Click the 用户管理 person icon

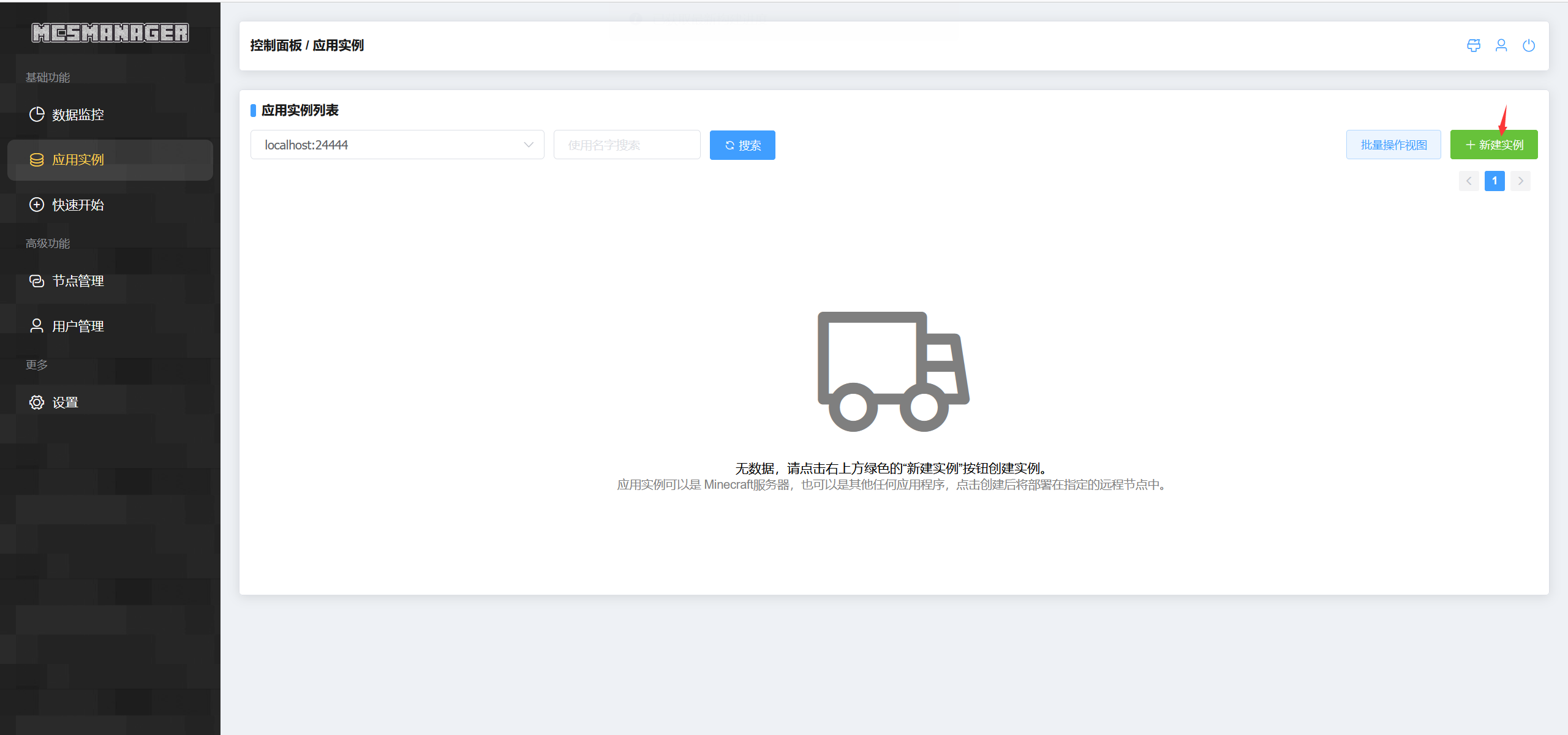tap(37, 326)
